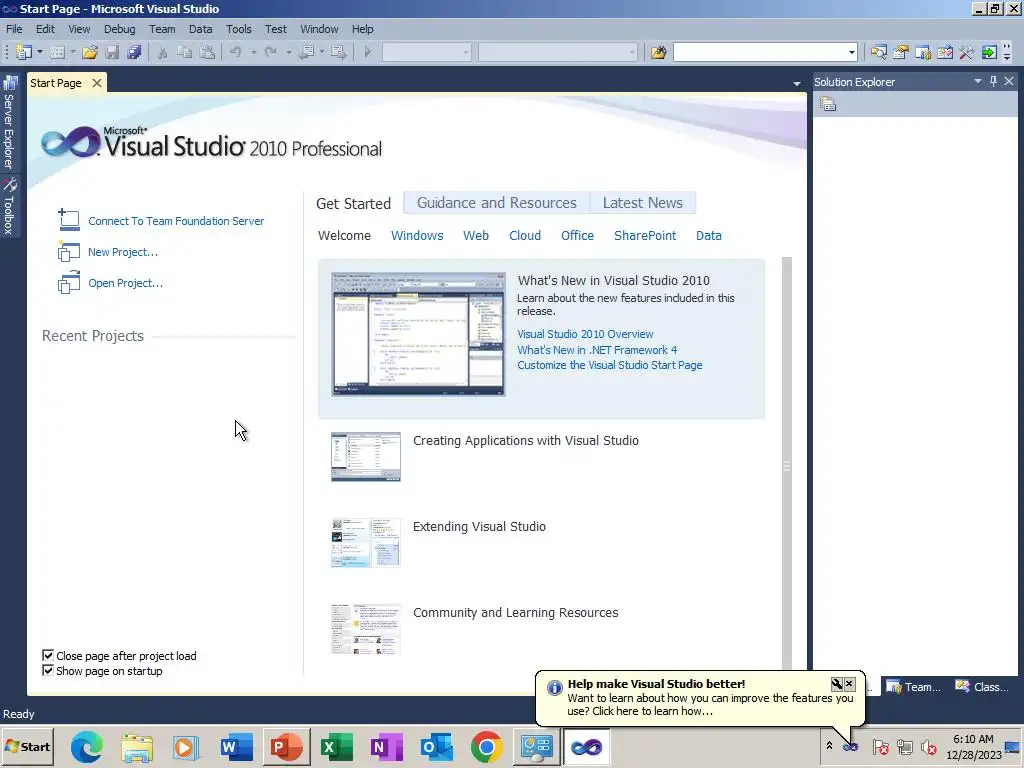The height and width of the screenshot is (768, 1024).
Task: Open Customize the Visual Studio Start Page link
Action: (609, 365)
